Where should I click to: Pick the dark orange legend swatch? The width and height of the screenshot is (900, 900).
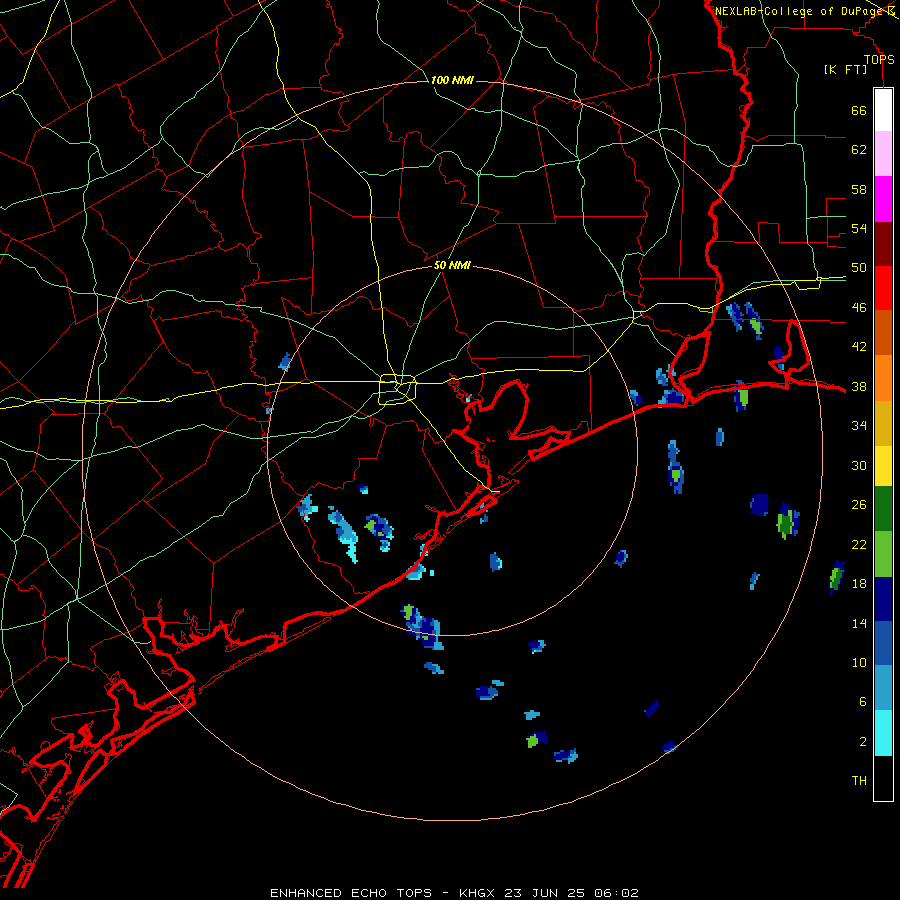coord(883,332)
